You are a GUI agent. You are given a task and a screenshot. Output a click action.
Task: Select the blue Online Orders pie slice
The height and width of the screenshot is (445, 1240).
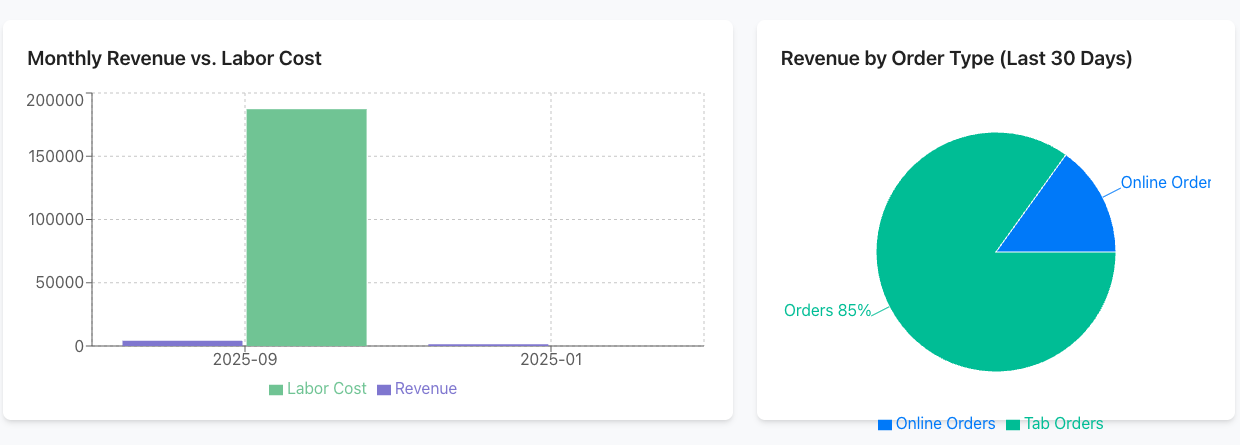click(x=1075, y=215)
